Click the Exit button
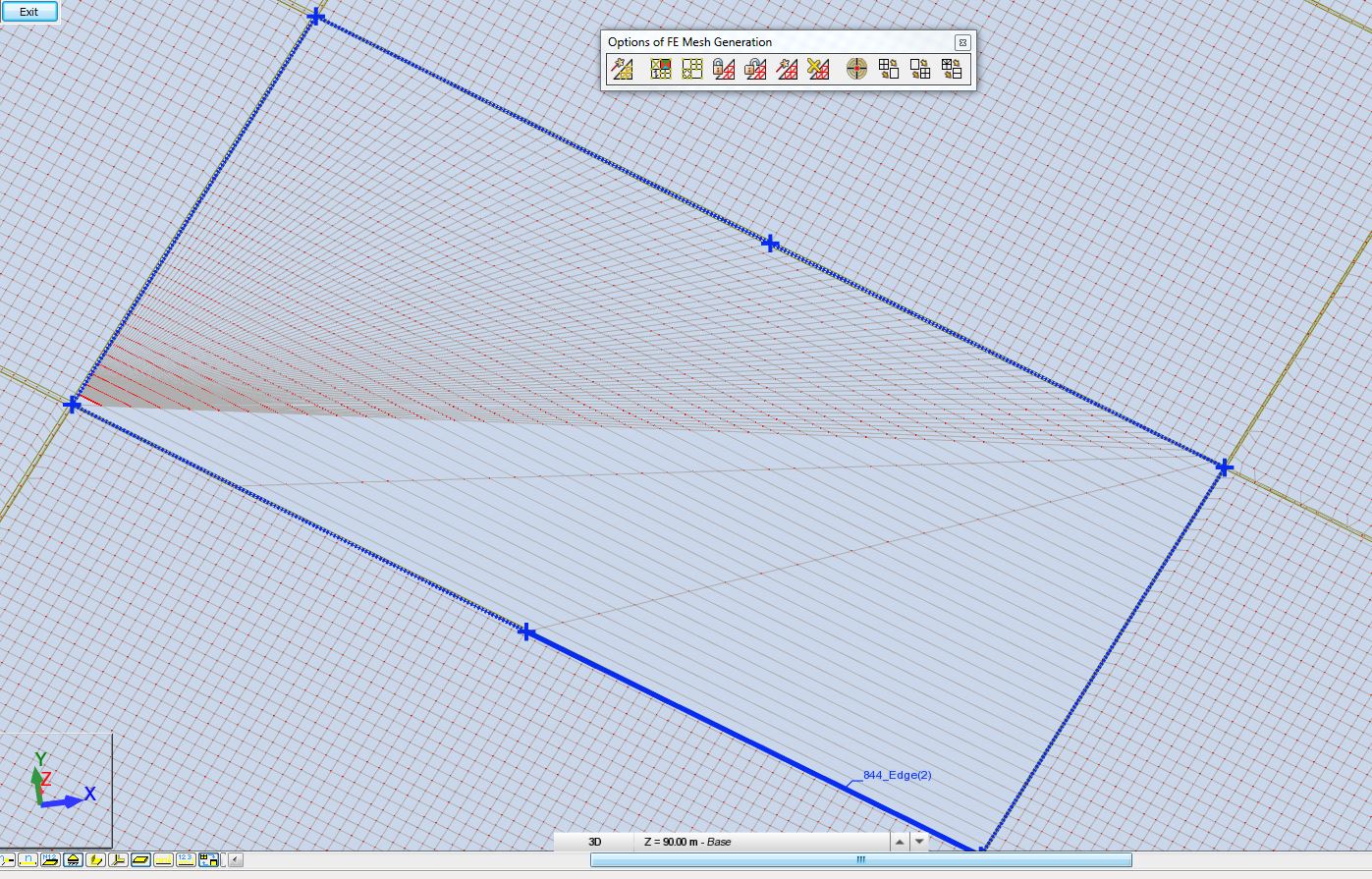 point(28,12)
